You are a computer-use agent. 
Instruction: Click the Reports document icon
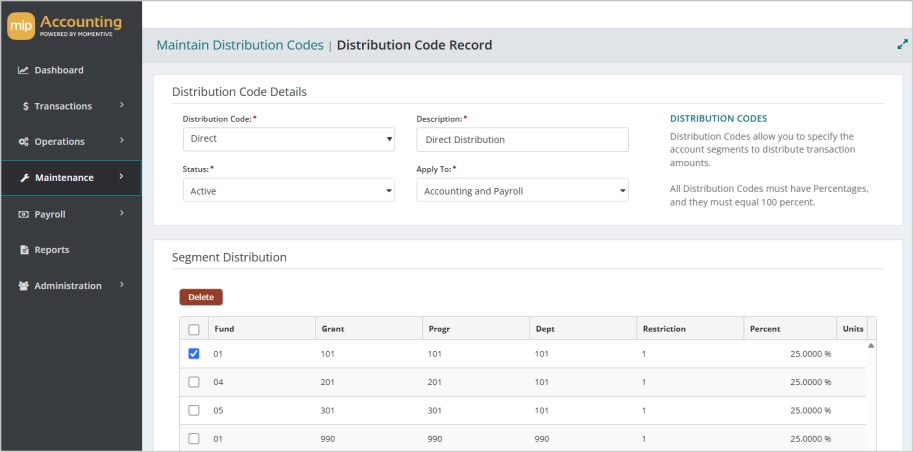24,250
